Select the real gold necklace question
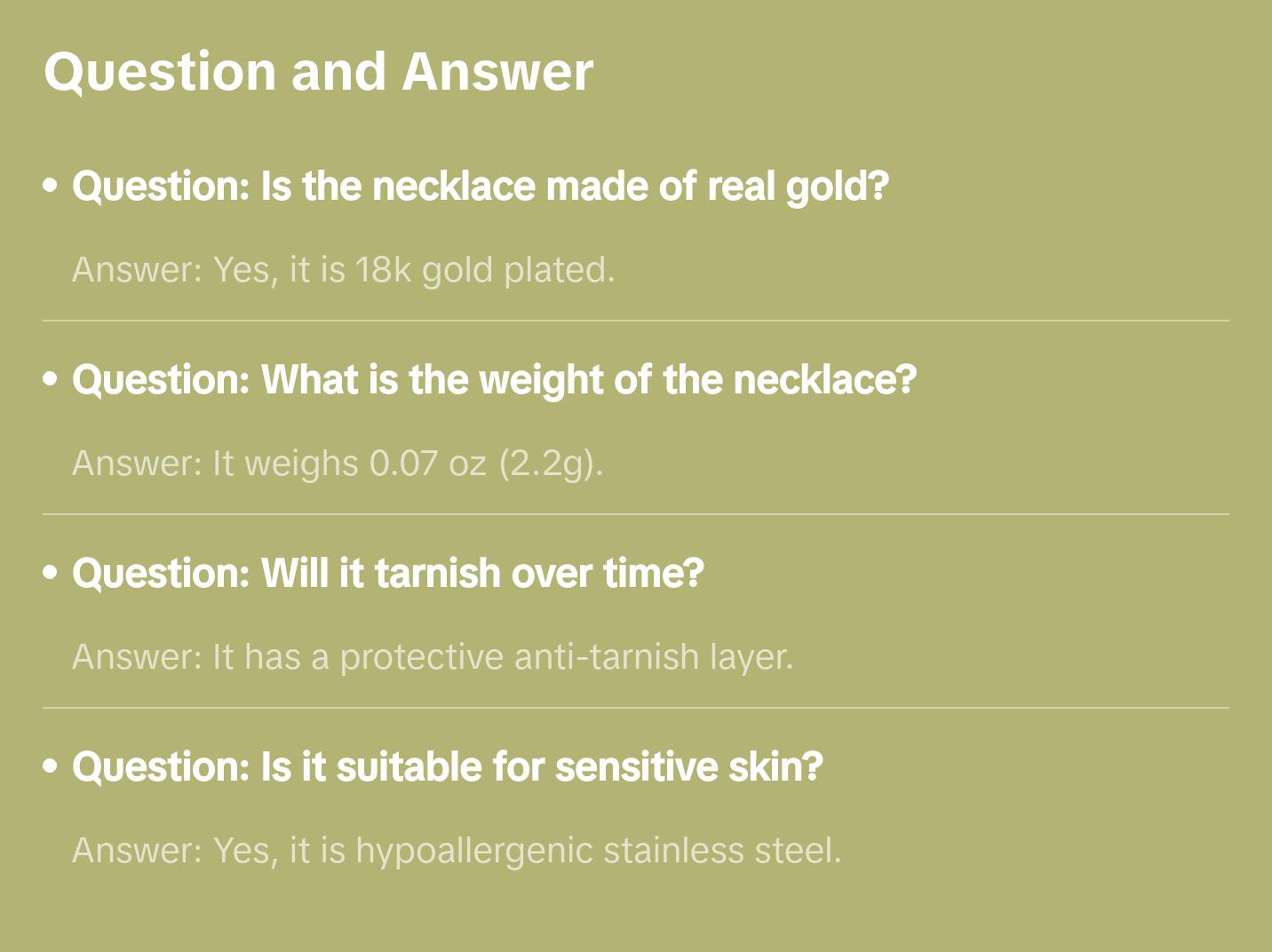 point(480,186)
